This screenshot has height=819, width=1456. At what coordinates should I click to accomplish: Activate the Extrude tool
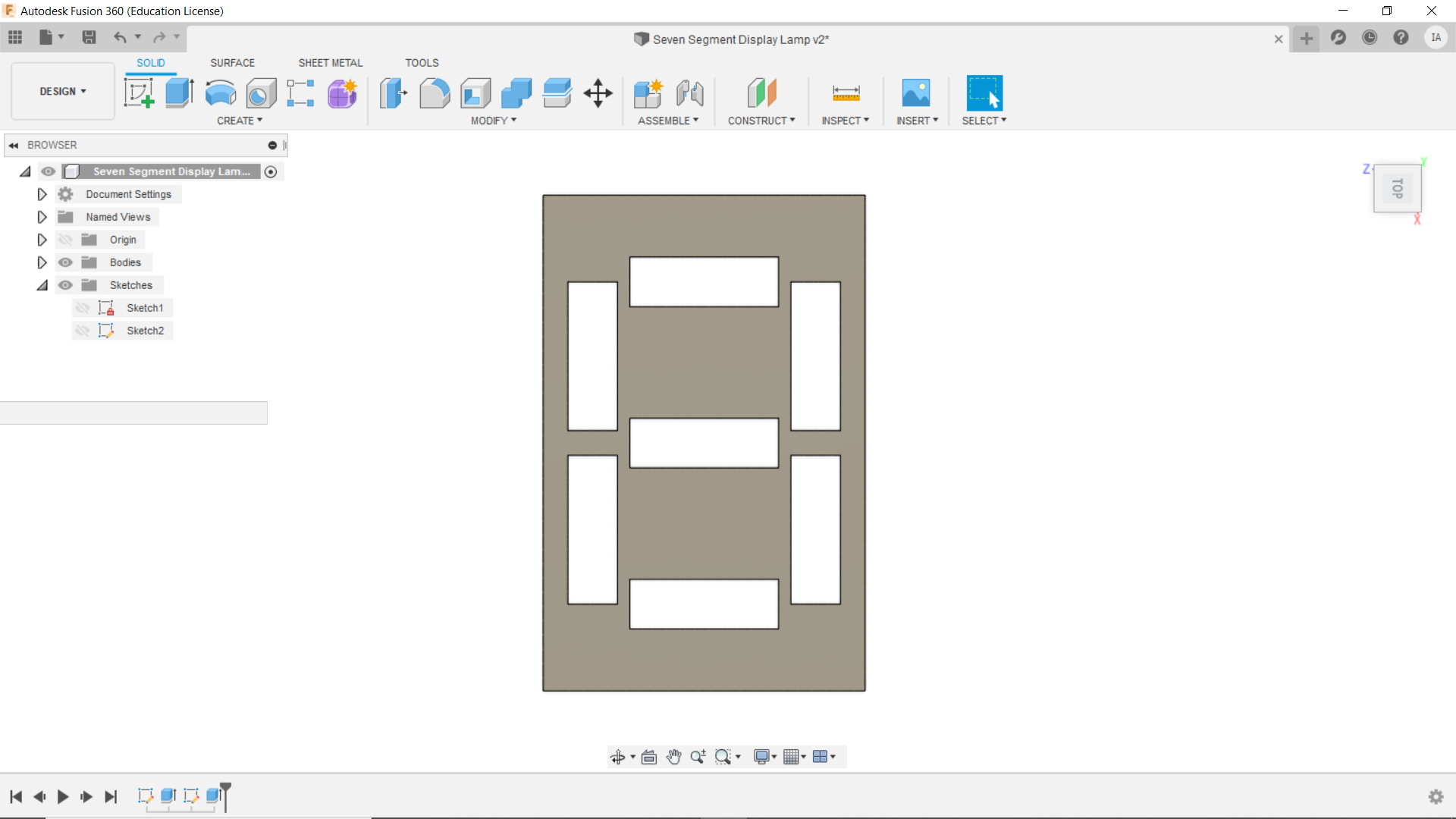tap(179, 93)
